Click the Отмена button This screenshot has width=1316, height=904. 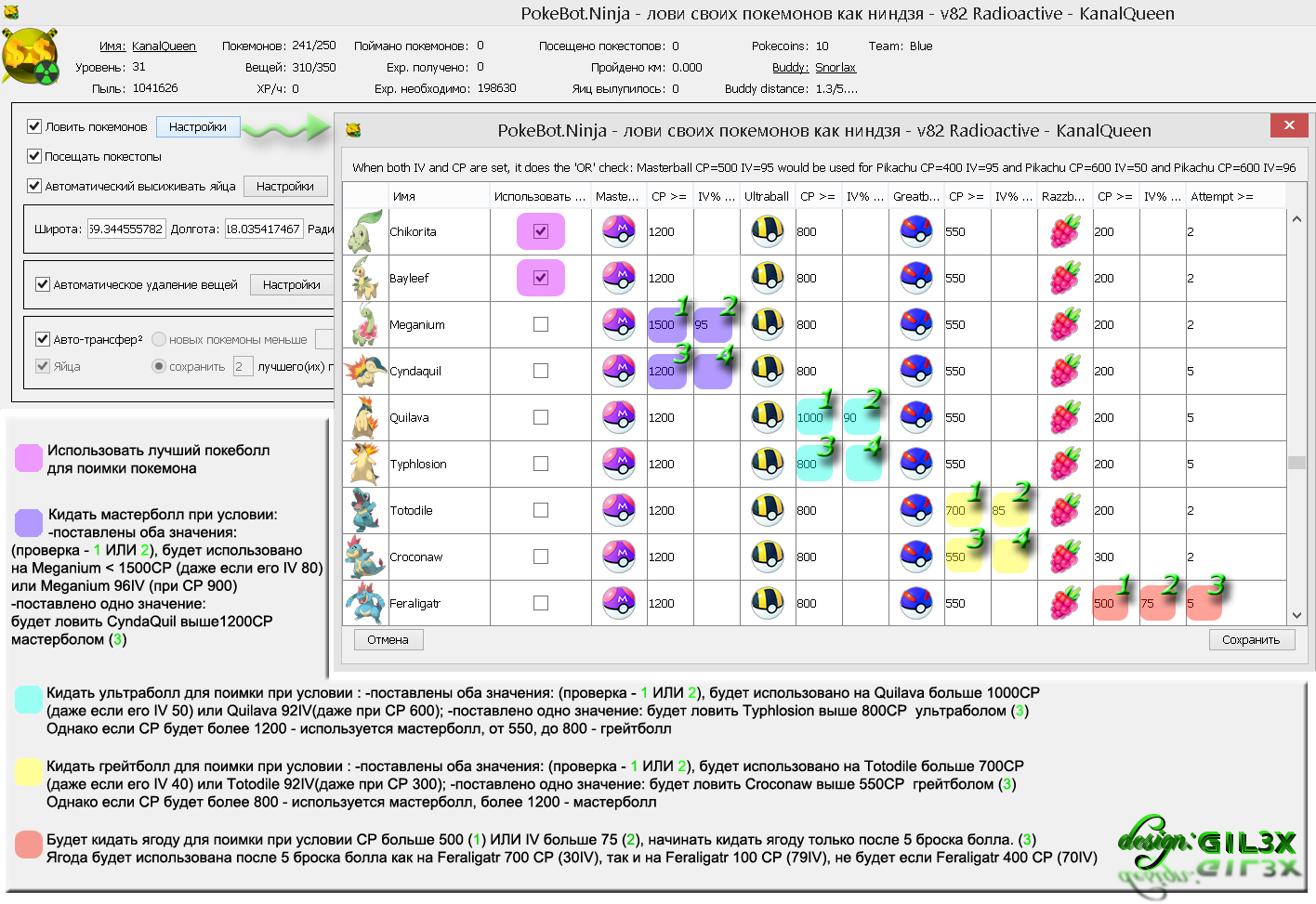tap(388, 639)
